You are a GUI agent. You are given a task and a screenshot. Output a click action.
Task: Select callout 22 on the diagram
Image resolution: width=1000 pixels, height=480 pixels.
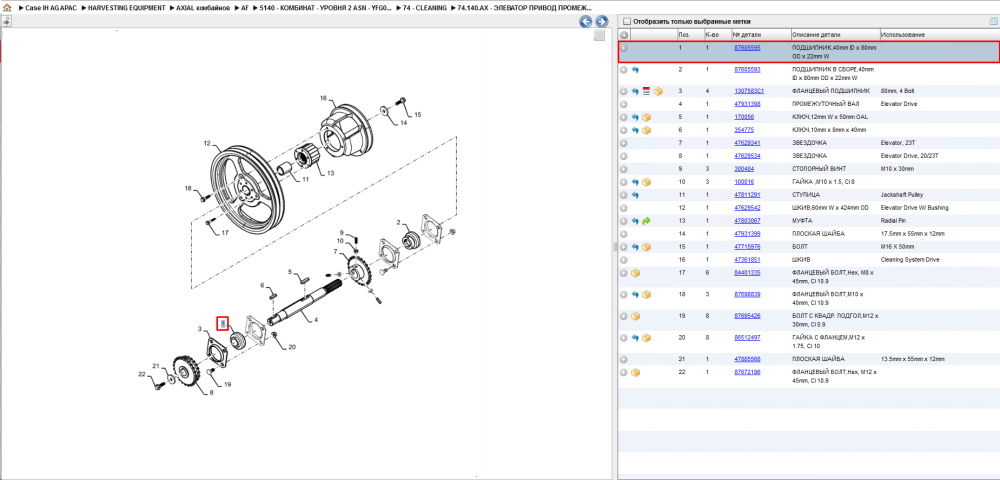[x=142, y=373]
